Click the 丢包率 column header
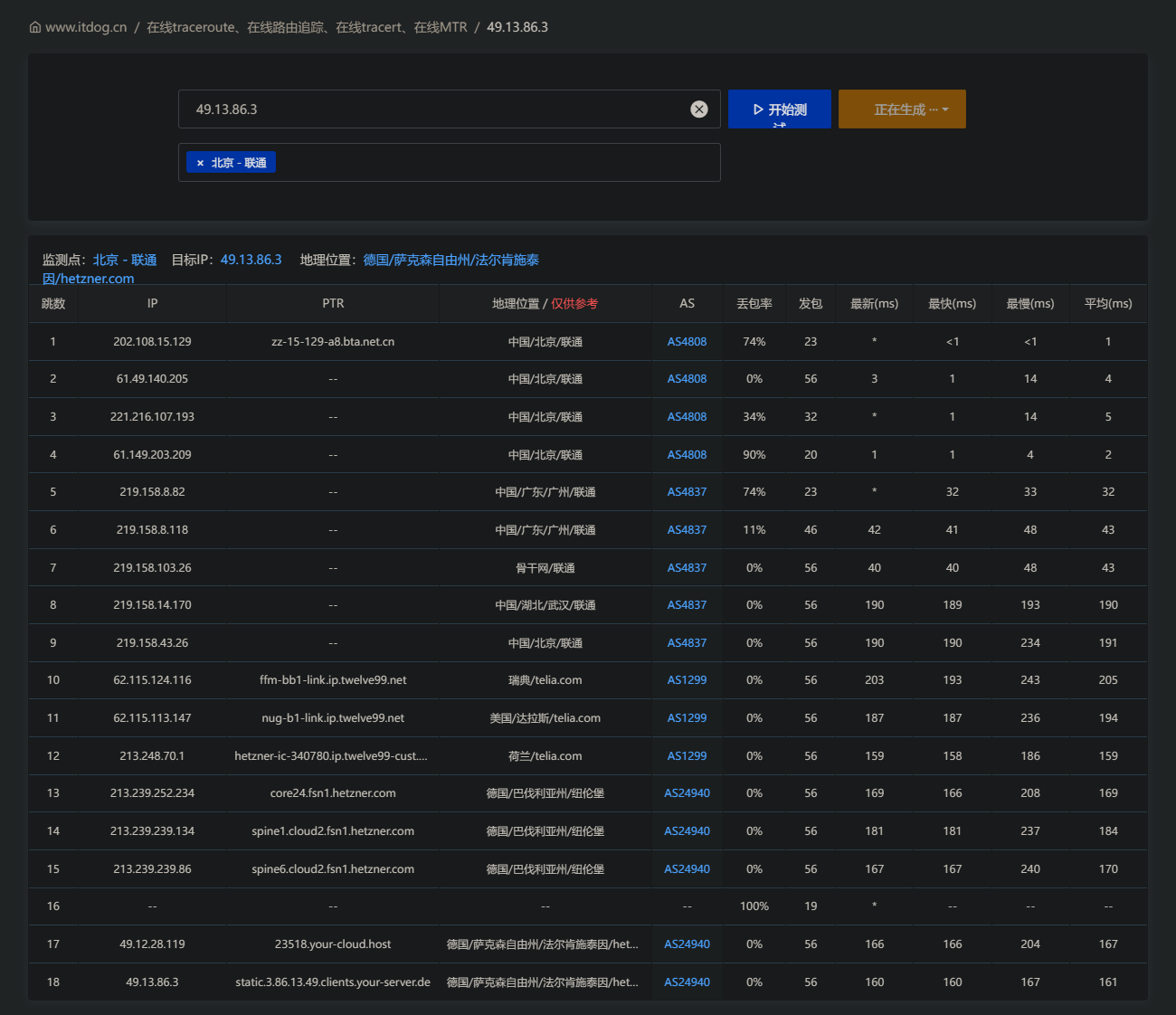The height and width of the screenshot is (1015, 1176). pyautogui.click(x=754, y=304)
